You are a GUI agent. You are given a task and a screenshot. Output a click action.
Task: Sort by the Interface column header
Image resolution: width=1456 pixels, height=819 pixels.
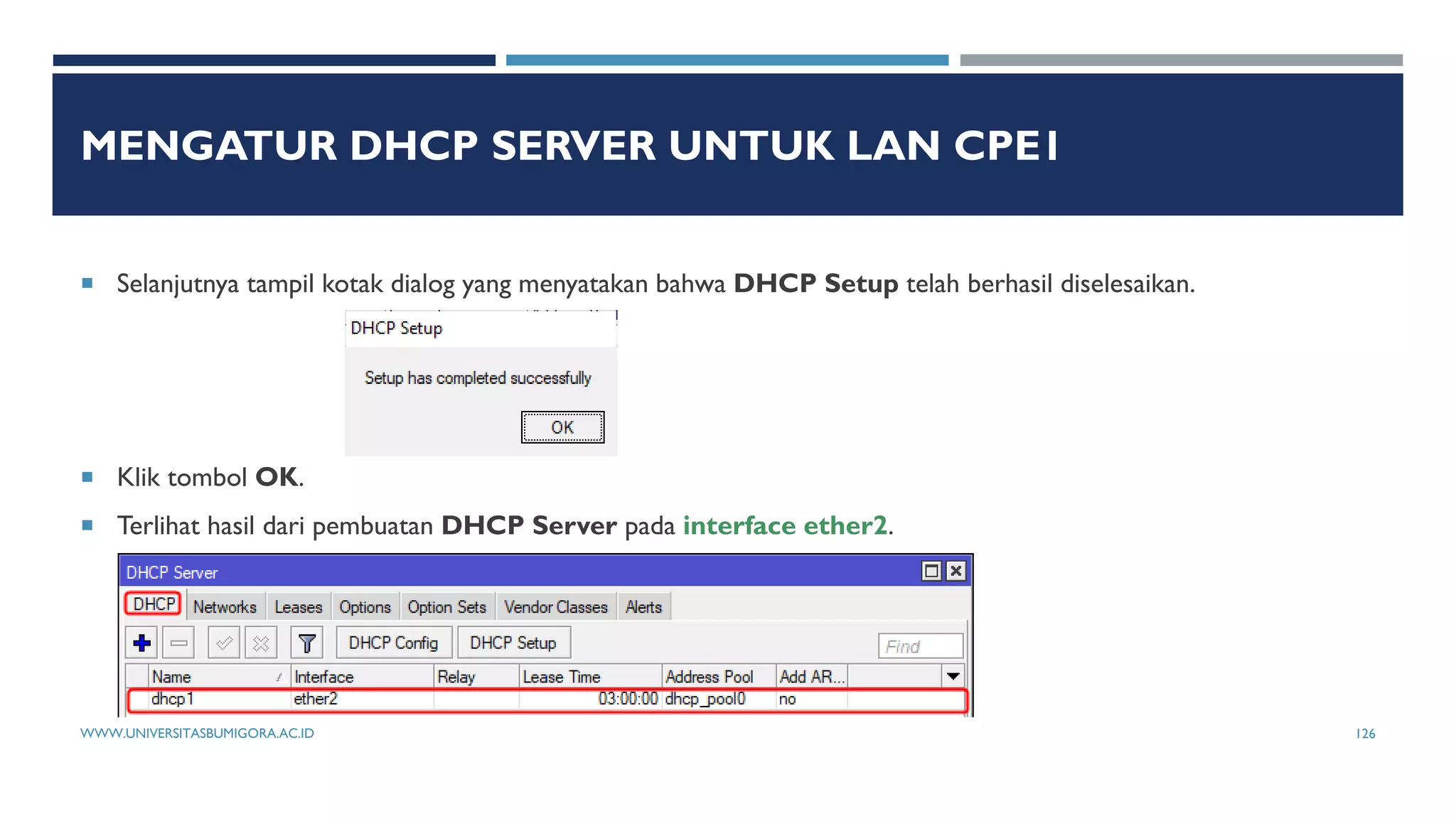[x=363, y=677]
